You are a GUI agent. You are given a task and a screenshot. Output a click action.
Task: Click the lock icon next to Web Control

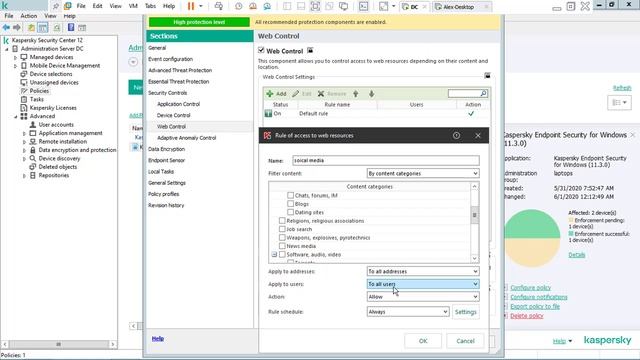point(310,51)
